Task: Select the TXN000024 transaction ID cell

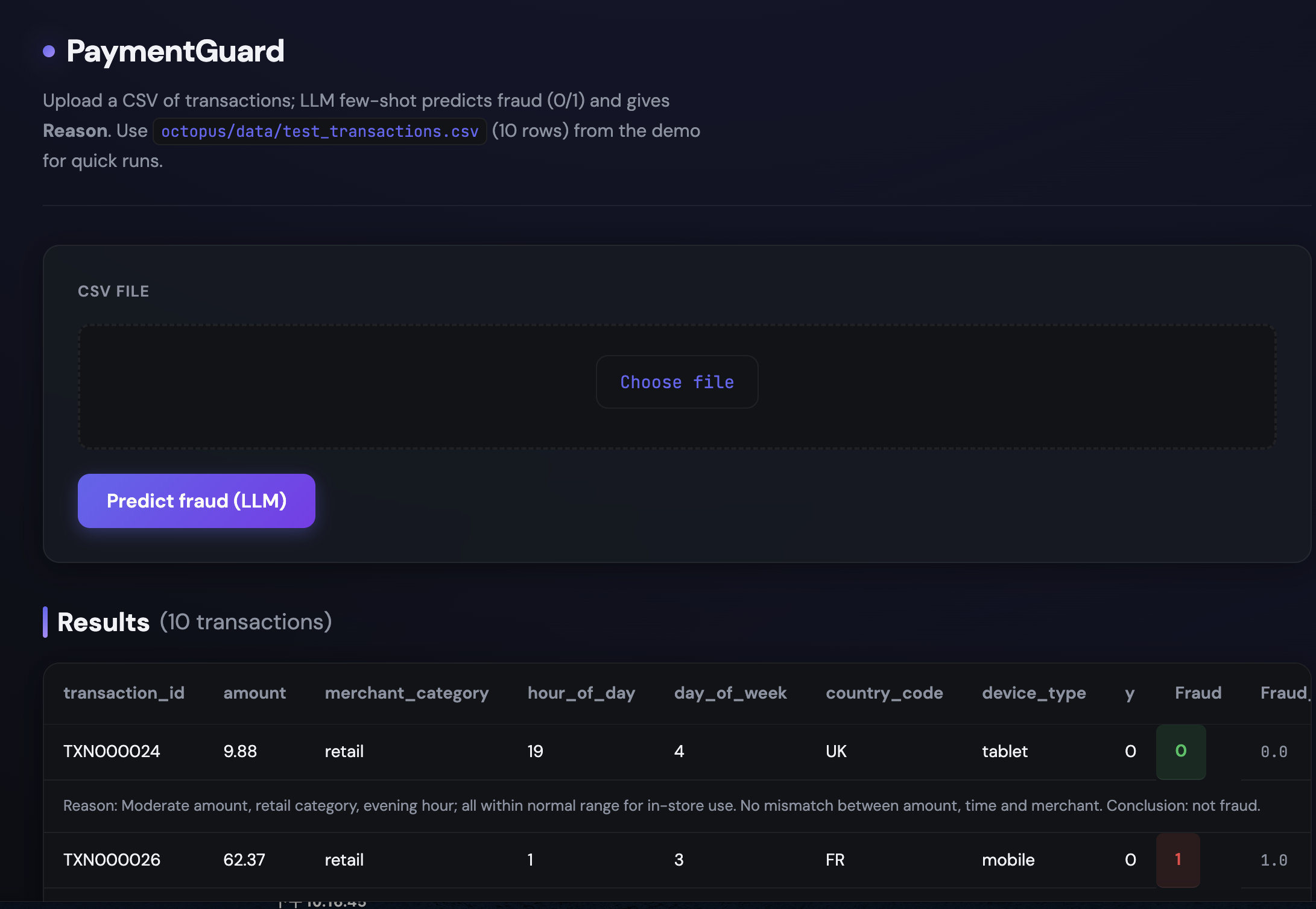Action: click(112, 751)
